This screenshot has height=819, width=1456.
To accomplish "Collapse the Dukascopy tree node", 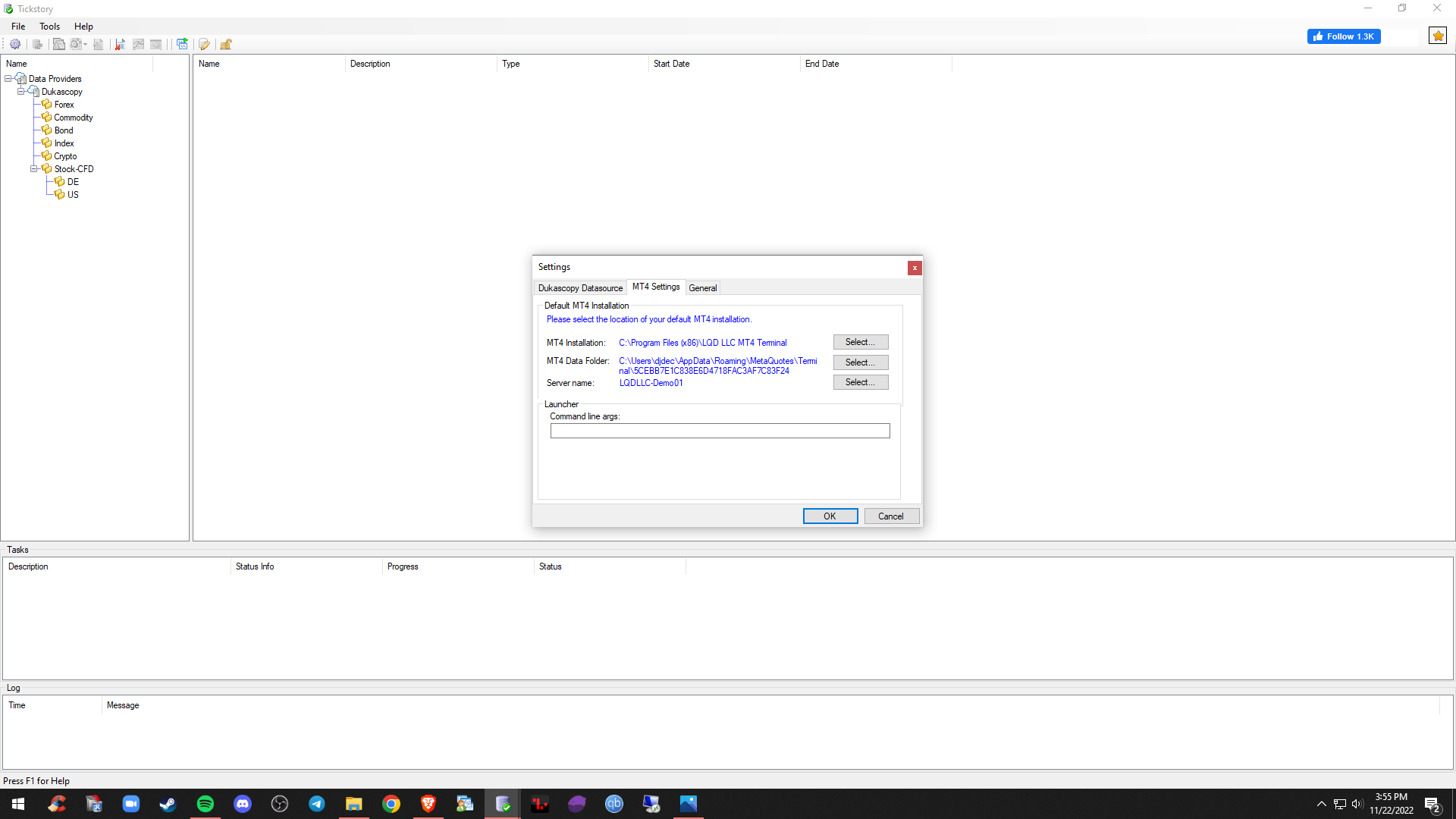I will point(21,92).
